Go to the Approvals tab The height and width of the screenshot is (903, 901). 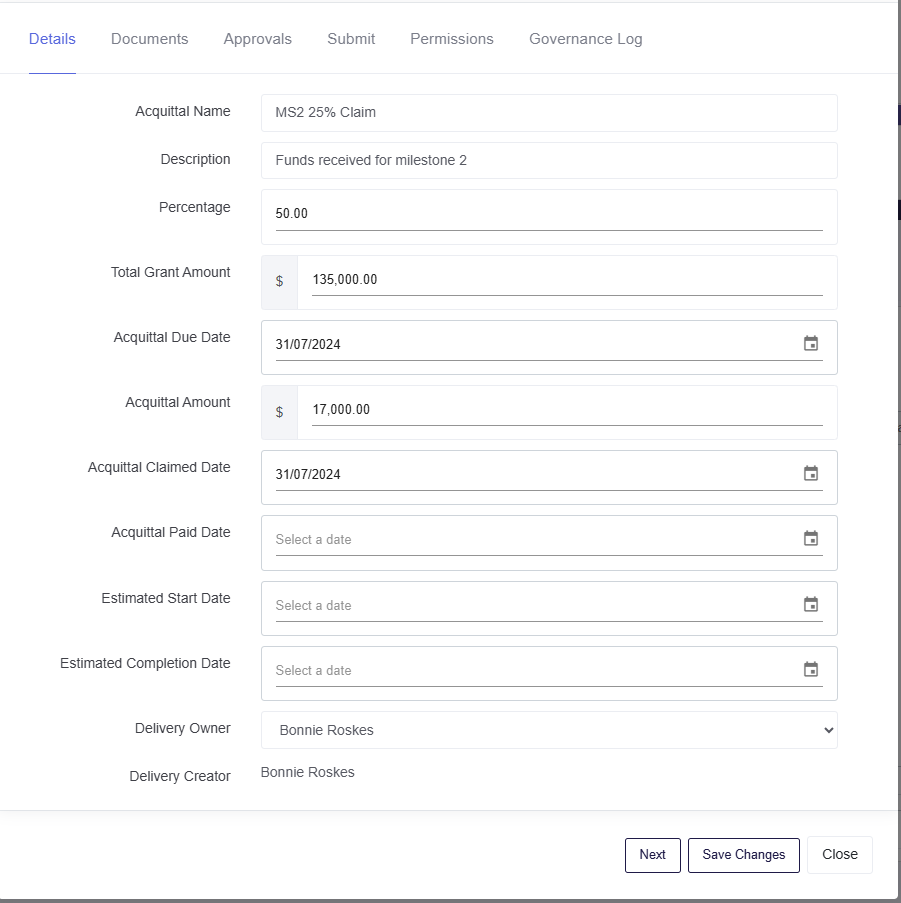click(x=257, y=39)
